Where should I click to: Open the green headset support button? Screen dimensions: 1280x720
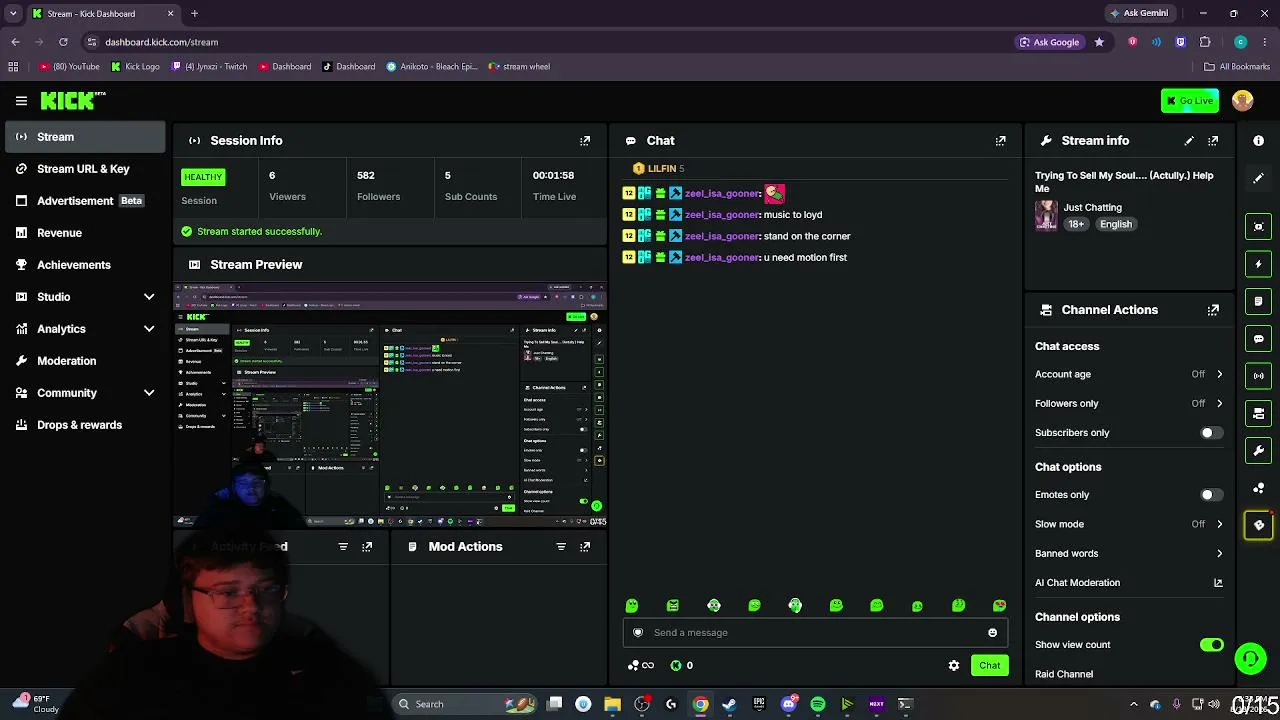coord(1250,658)
